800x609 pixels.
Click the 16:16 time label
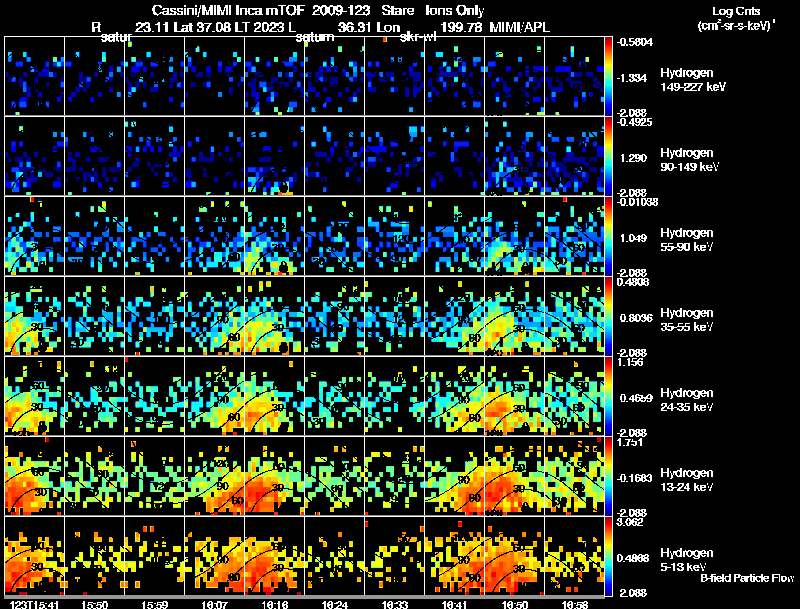(274, 604)
